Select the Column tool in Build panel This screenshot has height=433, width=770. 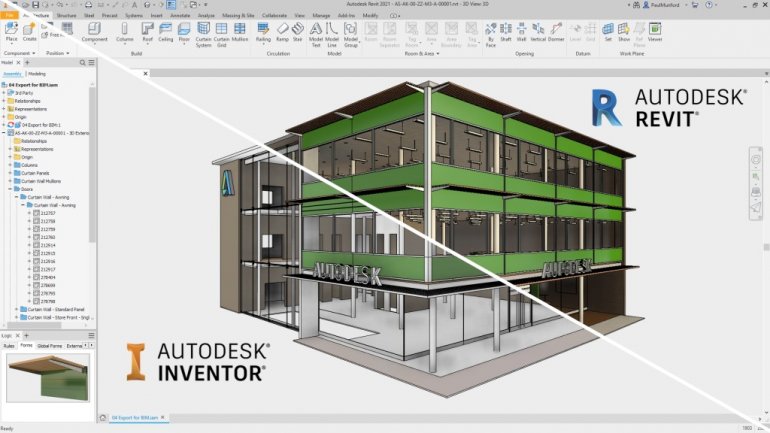click(124, 32)
